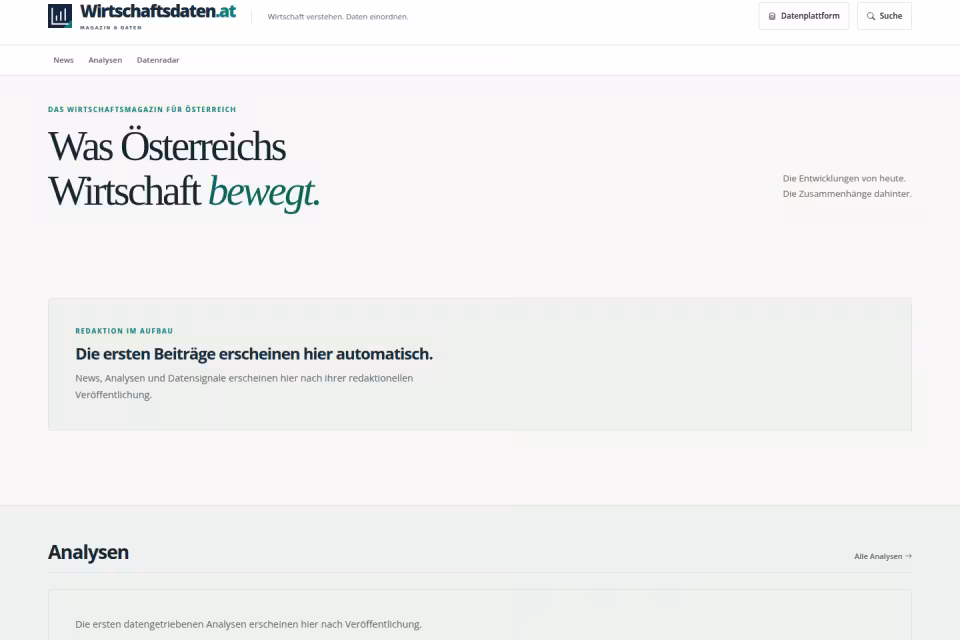Click the headline Was Österreichs Wirtschaft bewegt
960x640 pixels.
184,169
